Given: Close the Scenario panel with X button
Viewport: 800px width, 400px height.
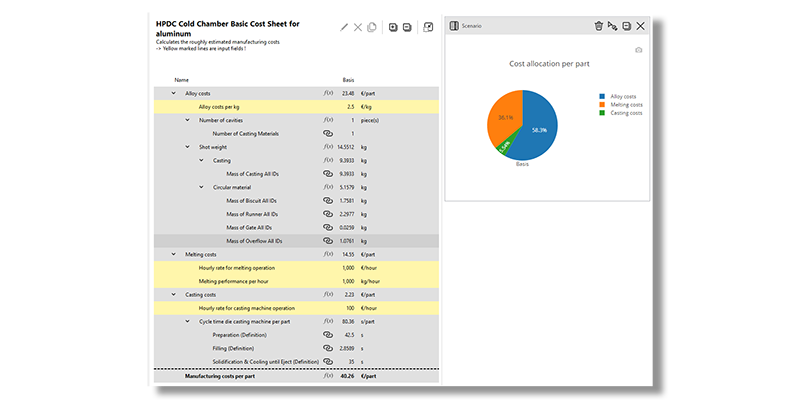Looking at the screenshot, I should coord(640,25).
